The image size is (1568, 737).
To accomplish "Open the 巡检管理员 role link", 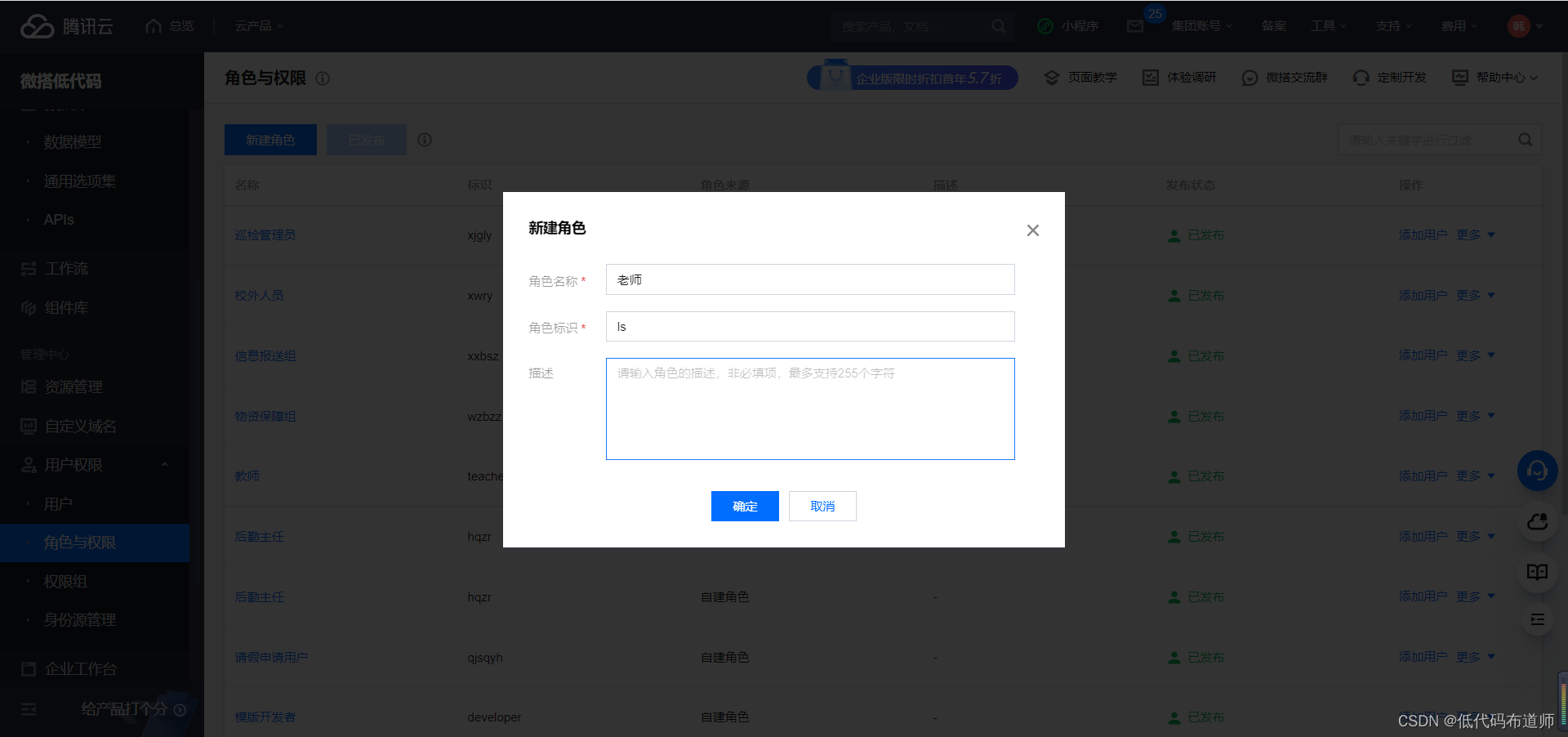I will point(265,235).
